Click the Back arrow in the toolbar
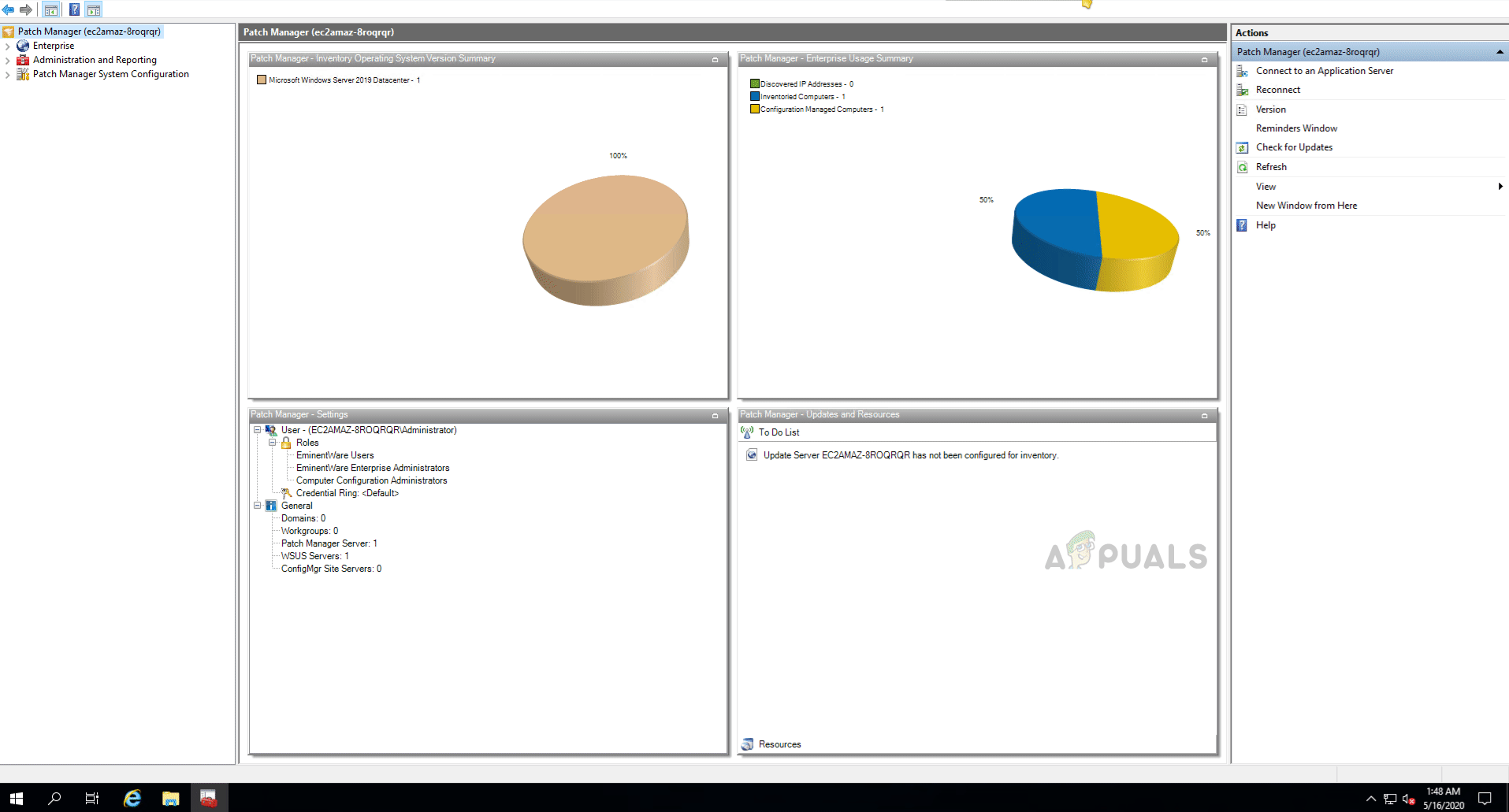 pos(9,9)
